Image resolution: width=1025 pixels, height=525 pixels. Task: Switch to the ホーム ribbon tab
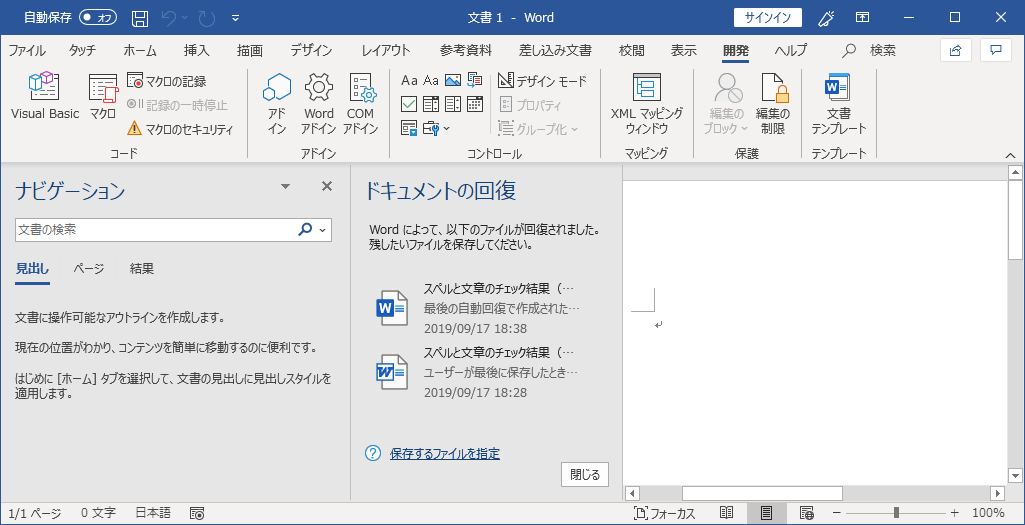click(x=140, y=50)
